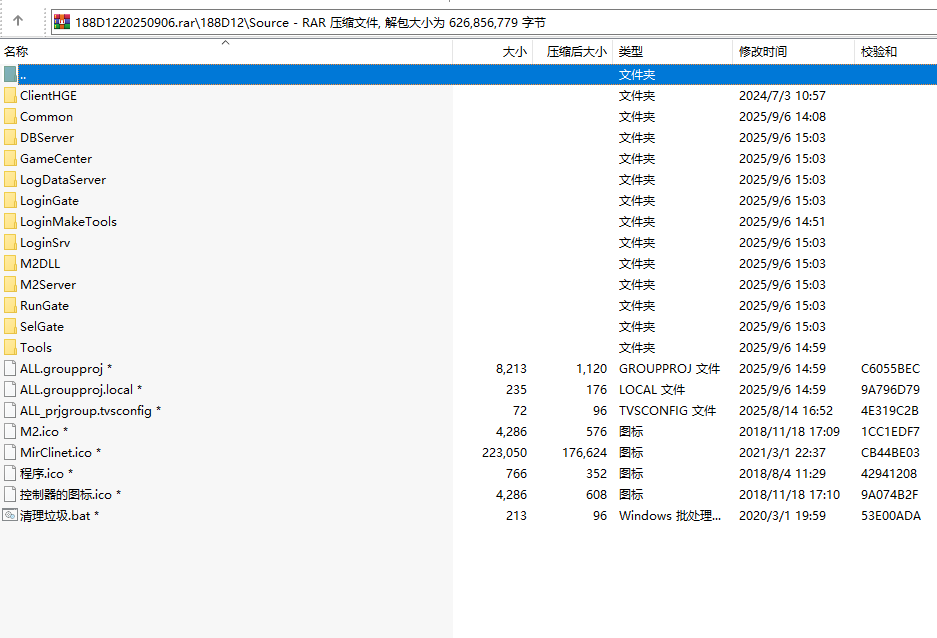Click the 类型 column header
937x638 pixels.
630,52
